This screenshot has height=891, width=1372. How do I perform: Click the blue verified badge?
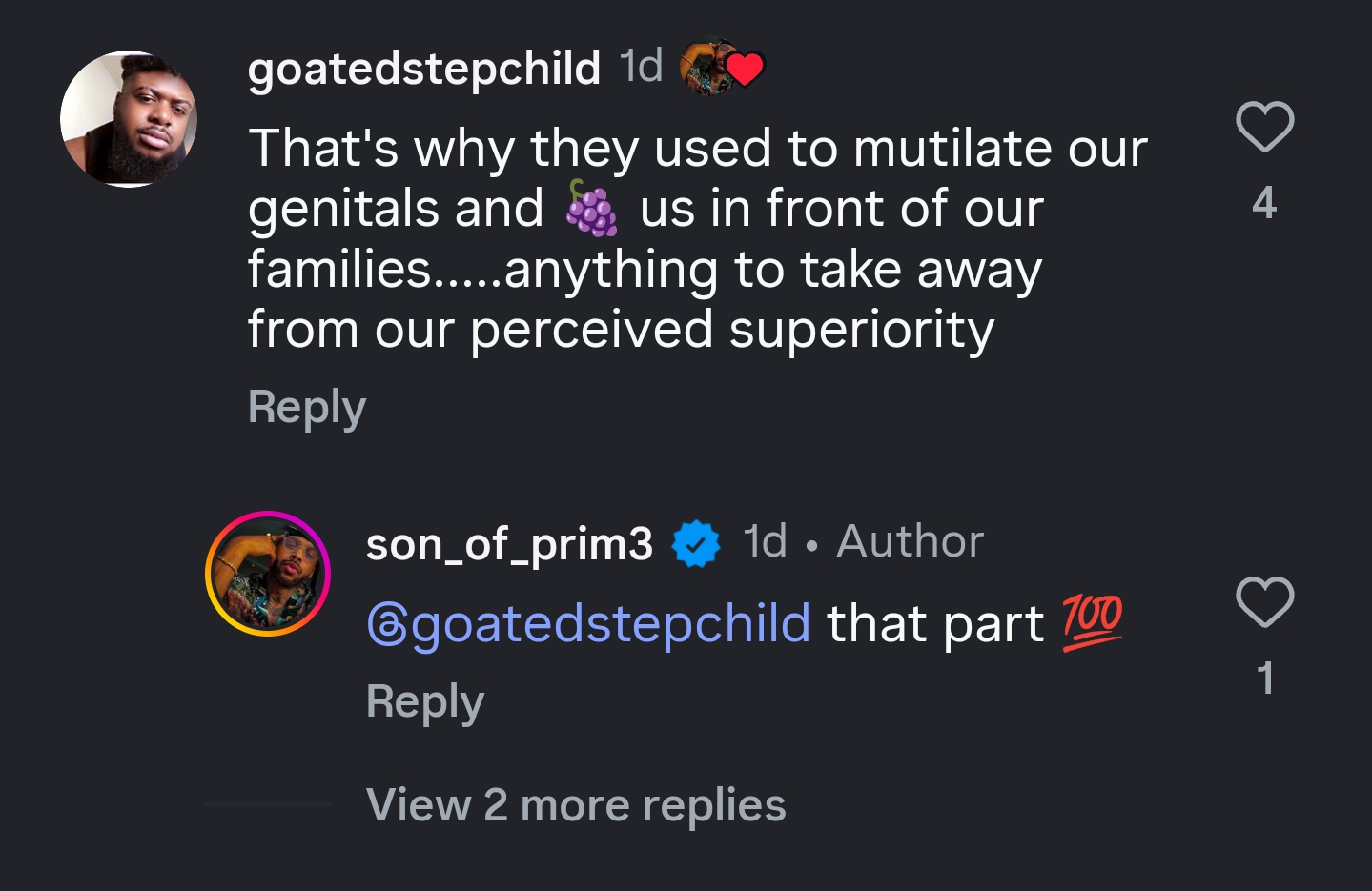tap(696, 544)
